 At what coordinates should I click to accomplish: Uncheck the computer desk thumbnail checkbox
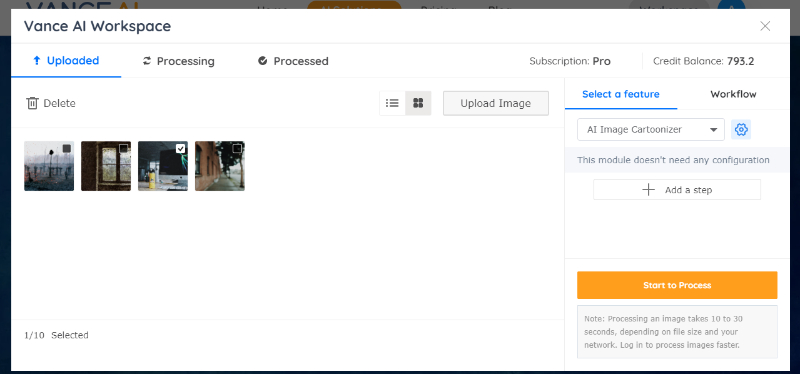coord(181,148)
